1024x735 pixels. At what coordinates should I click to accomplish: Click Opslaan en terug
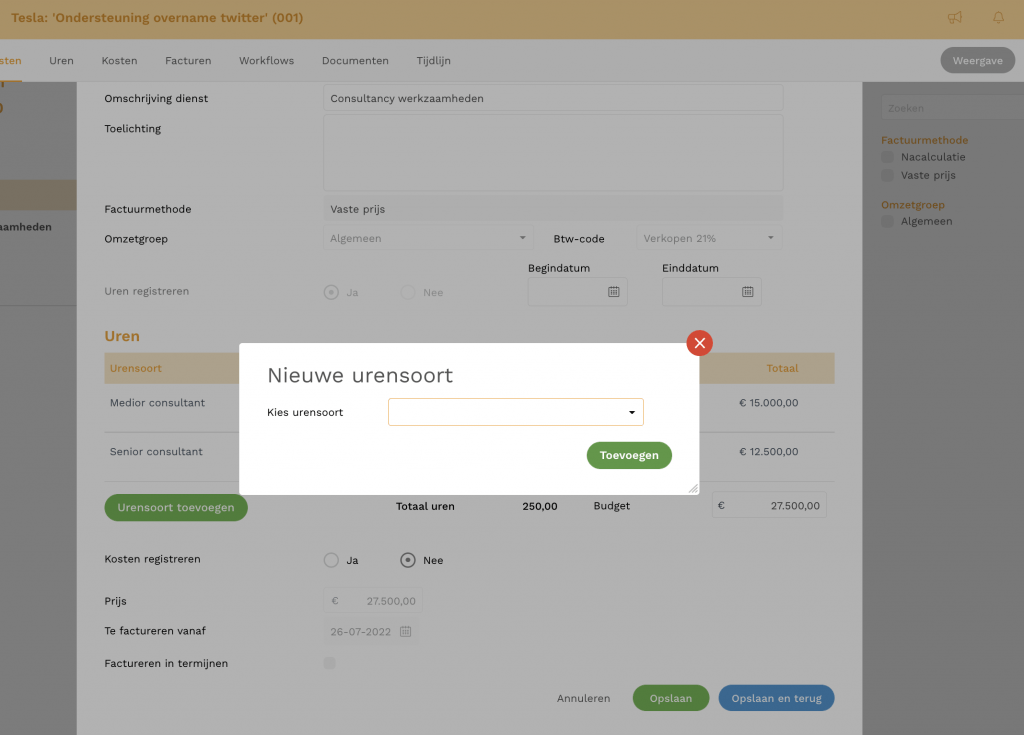[776, 698]
